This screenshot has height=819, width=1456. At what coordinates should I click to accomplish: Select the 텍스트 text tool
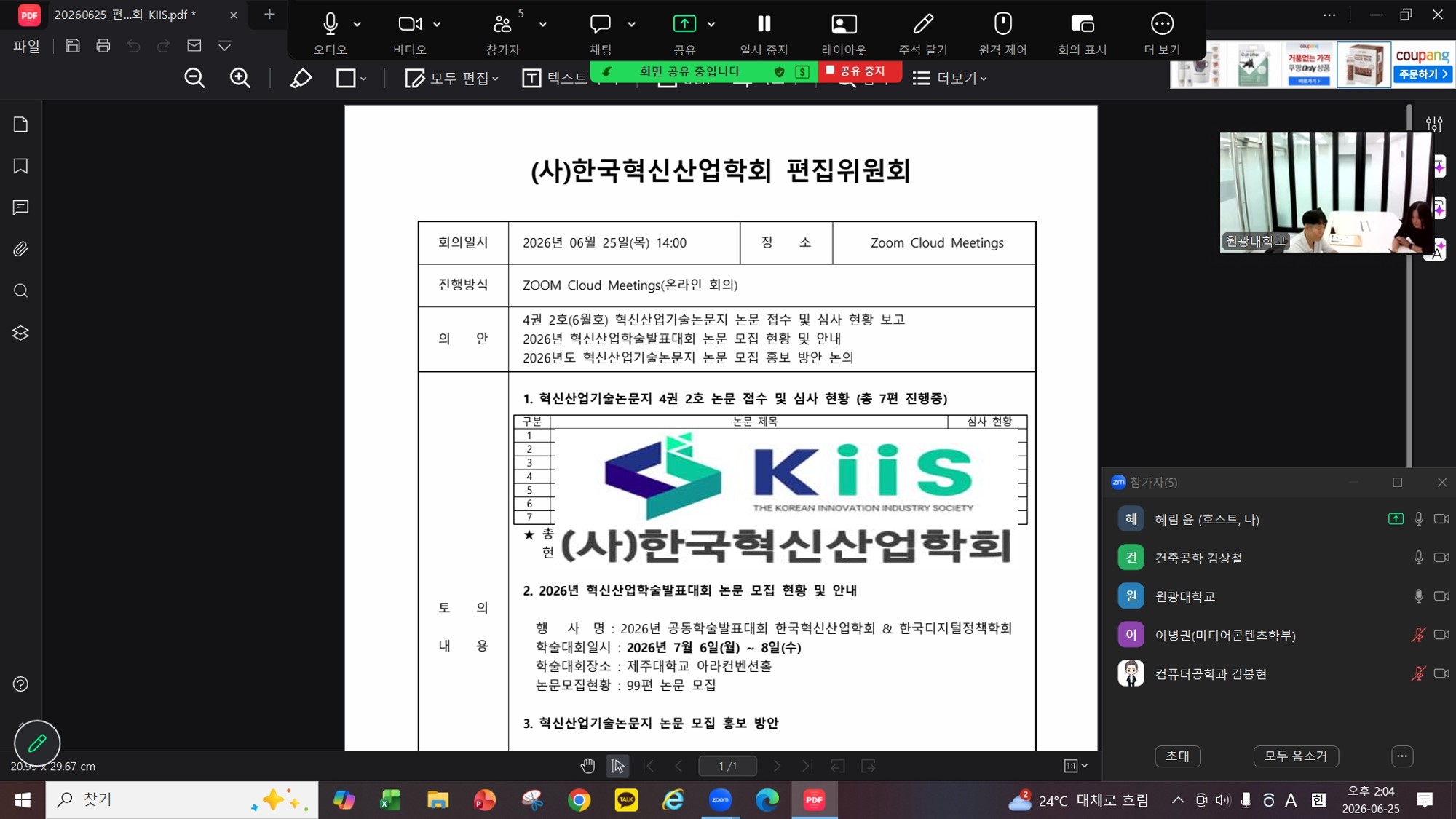tap(555, 78)
